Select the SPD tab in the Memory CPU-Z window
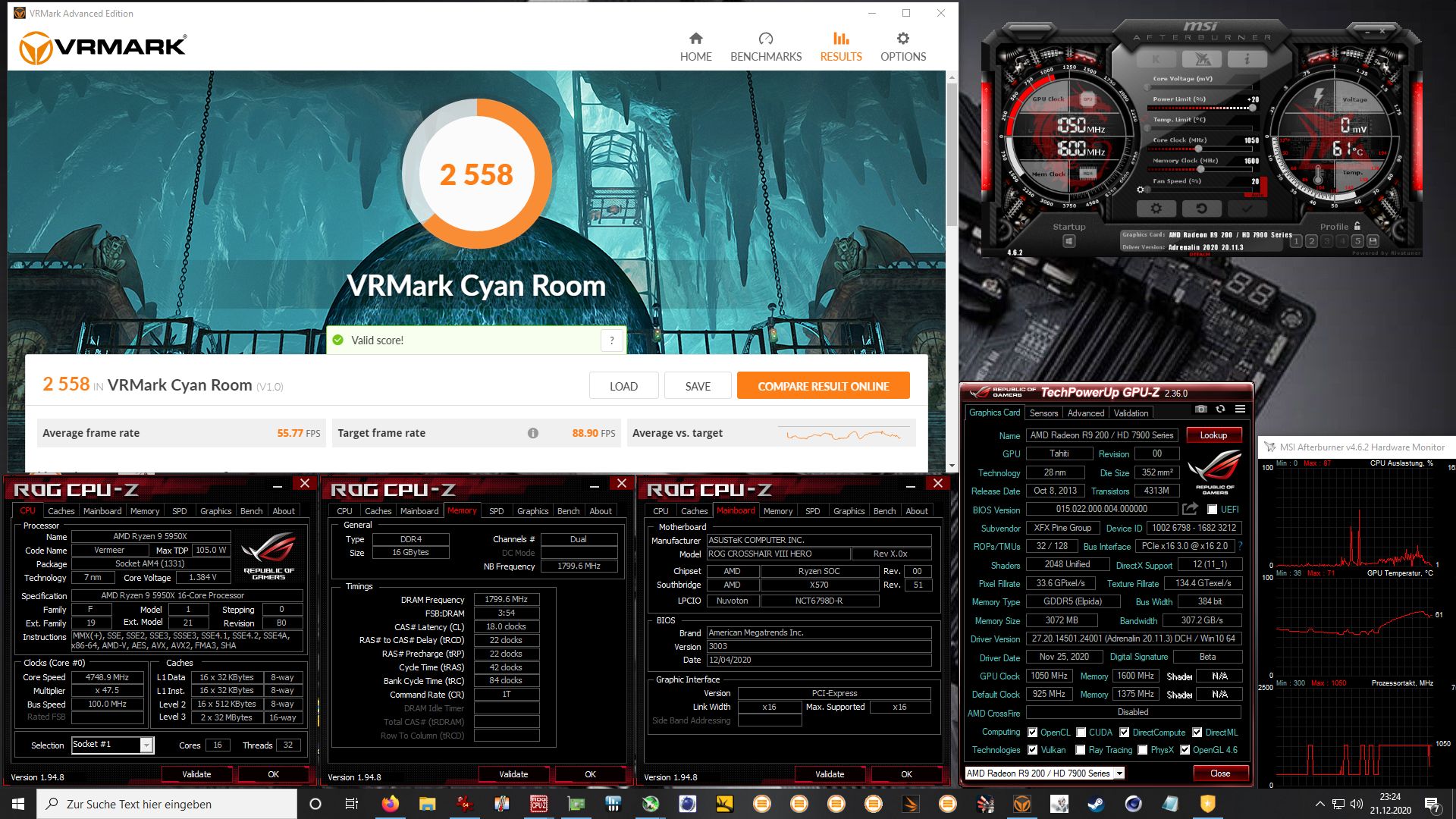The image size is (1456, 819). [x=496, y=511]
